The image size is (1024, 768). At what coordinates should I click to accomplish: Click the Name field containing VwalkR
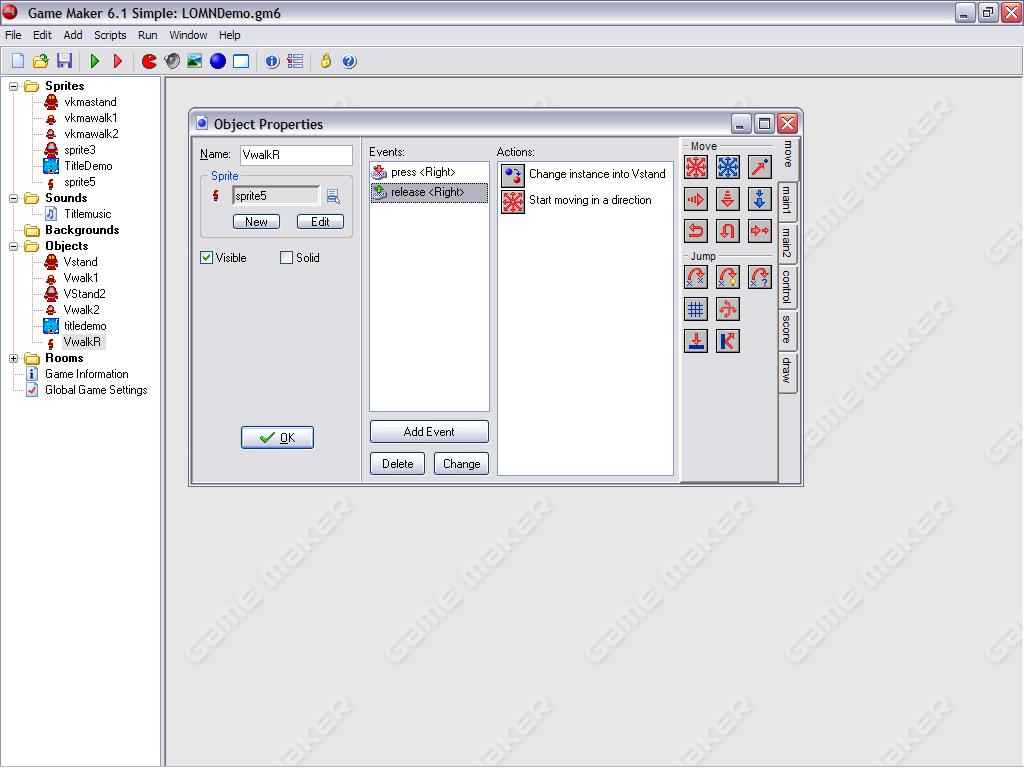point(296,155)
